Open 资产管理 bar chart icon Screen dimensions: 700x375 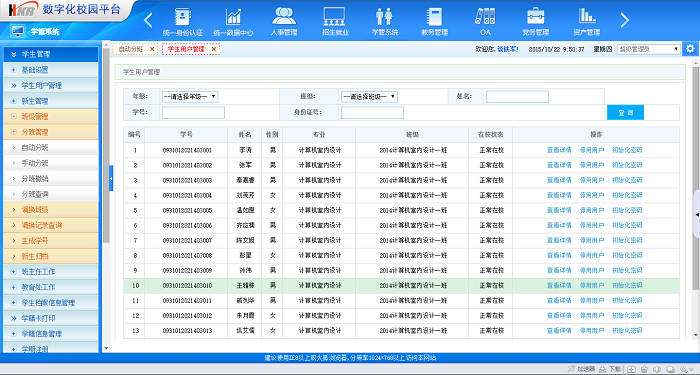pos(587,16)
